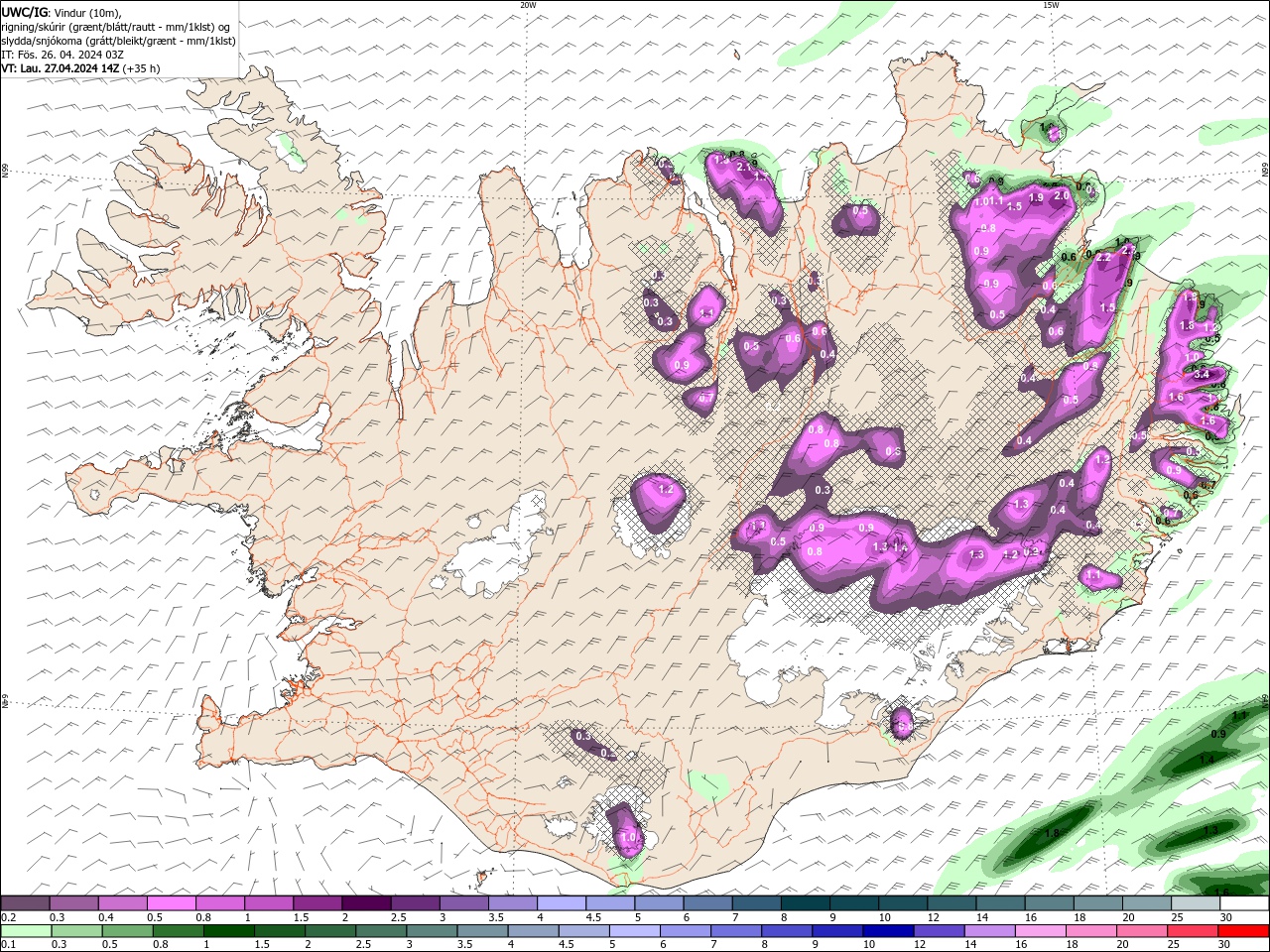The image size is (1270, 952).
Task: Click the '1.4' rain value in the southeast ocean band
Action: tap(1206, 760)
